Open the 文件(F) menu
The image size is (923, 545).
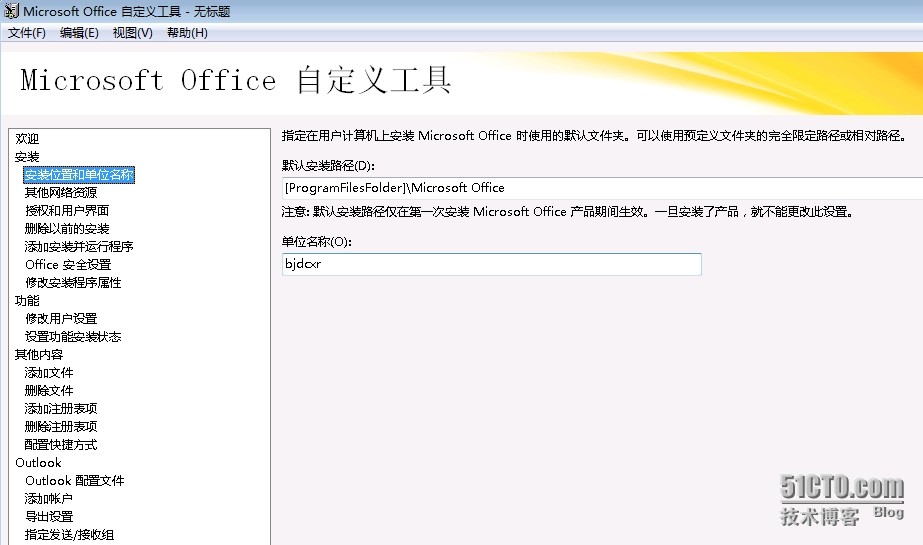pos(26,33)
